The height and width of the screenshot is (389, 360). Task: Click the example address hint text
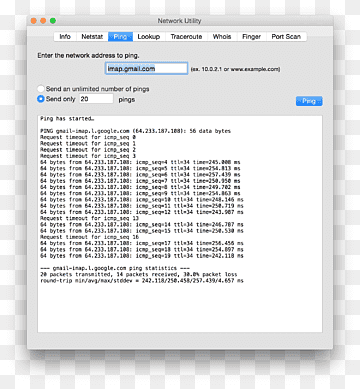coord(235,69)
